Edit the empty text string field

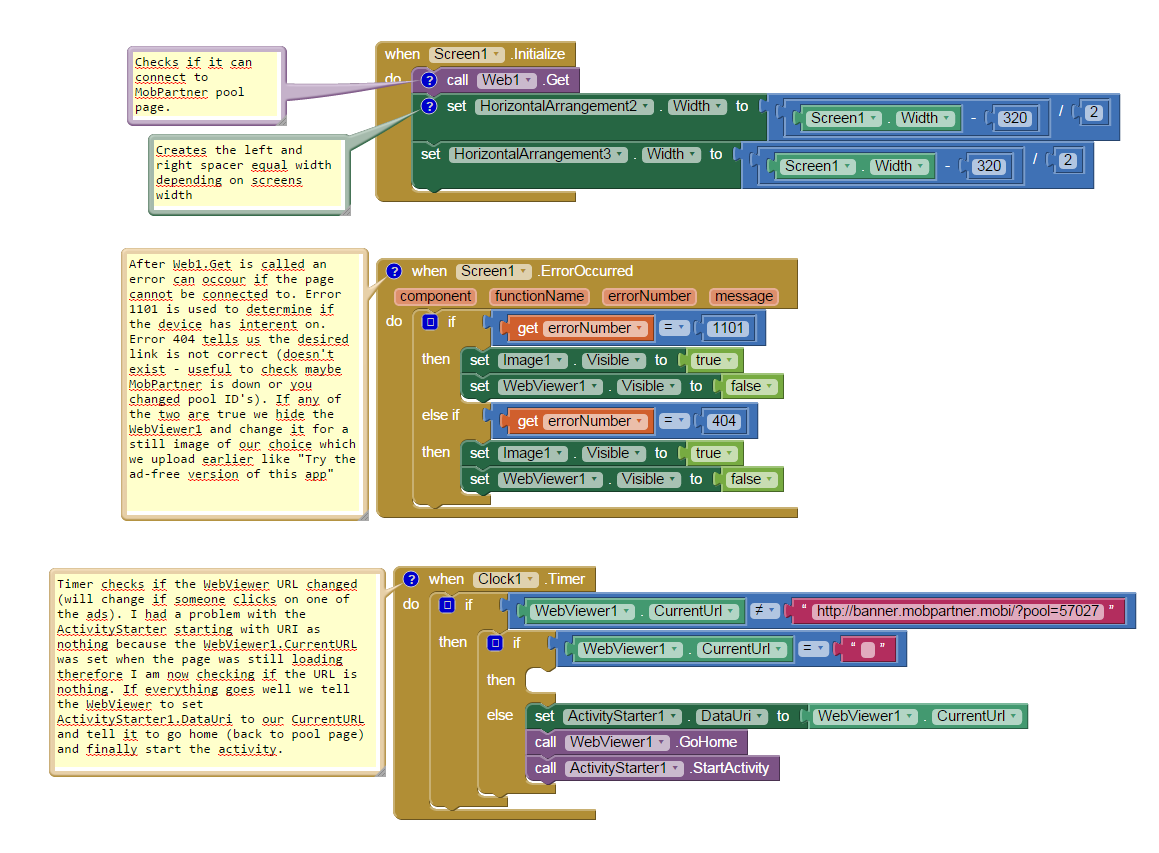868,650
